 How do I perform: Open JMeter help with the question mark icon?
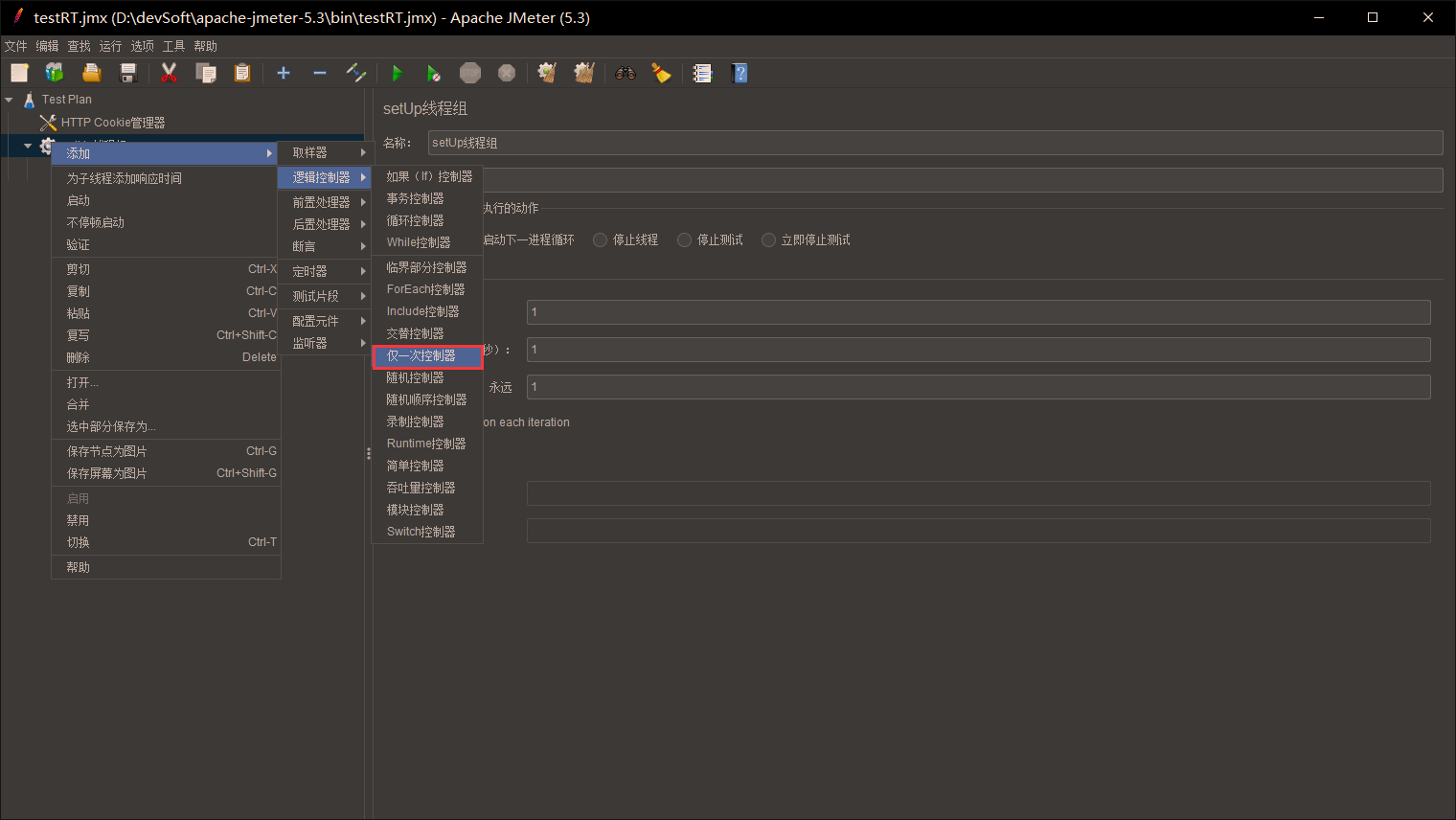739,72
